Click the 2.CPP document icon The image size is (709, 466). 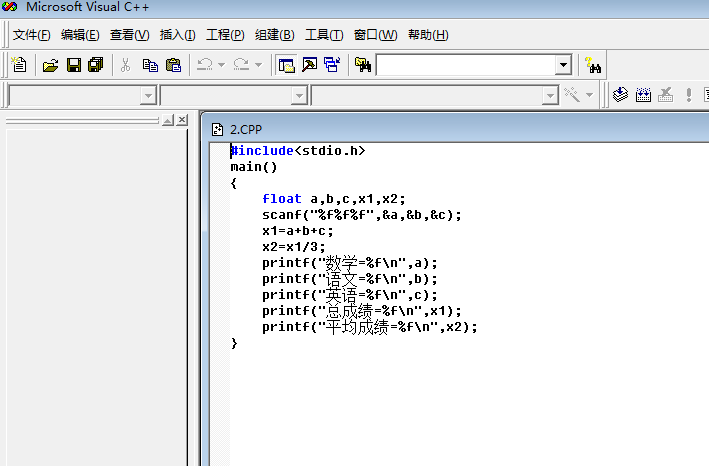(x=217, y=130)
